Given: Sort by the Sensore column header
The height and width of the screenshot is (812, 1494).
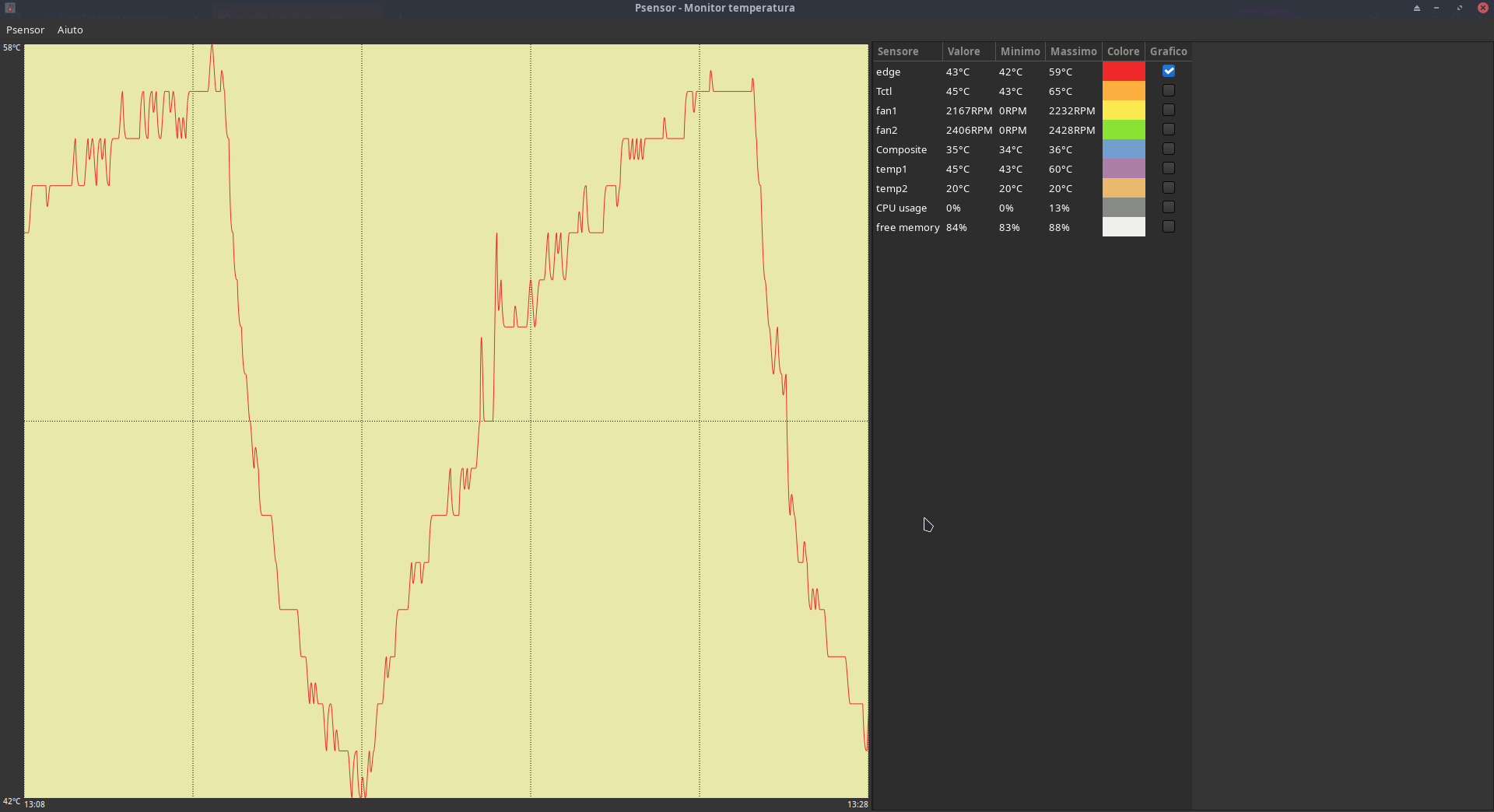Looking at the screenshot, I should [907, 51].
